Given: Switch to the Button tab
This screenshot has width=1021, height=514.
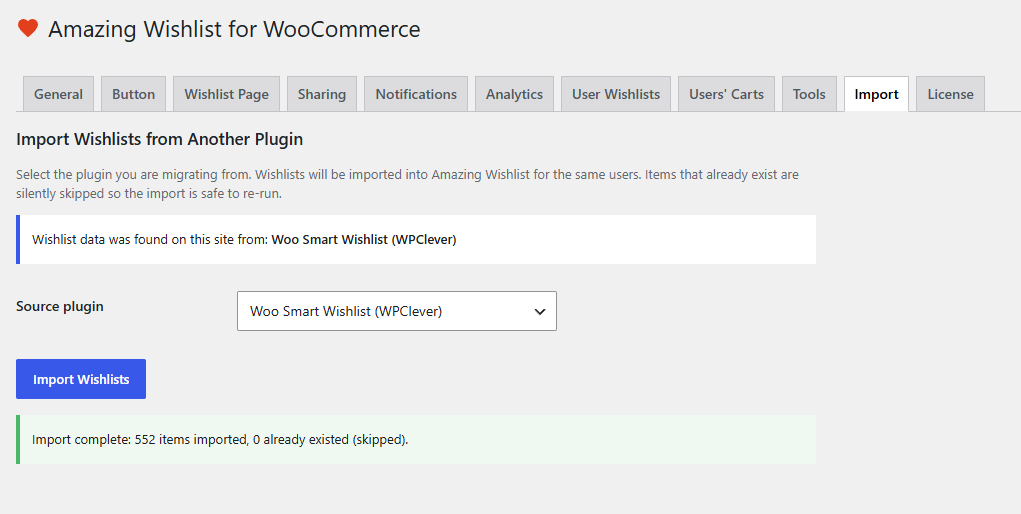Looking at the screenshot, I should pos(133,94).
